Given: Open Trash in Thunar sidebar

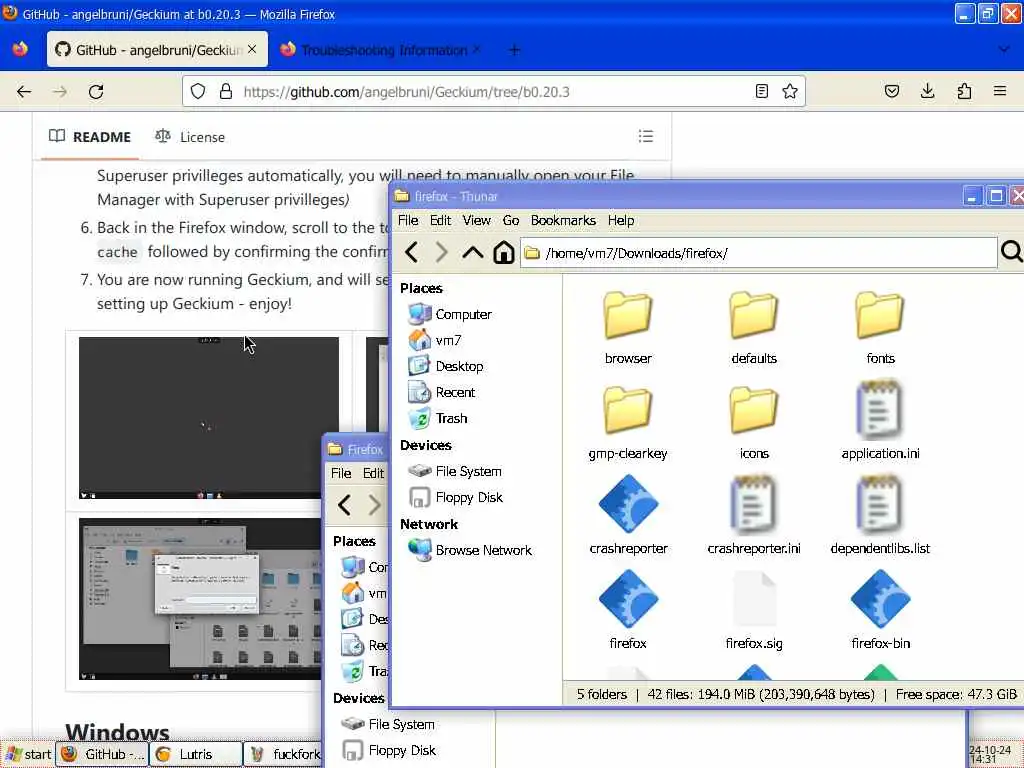Looking at the screenshot, I should point(438,419).
